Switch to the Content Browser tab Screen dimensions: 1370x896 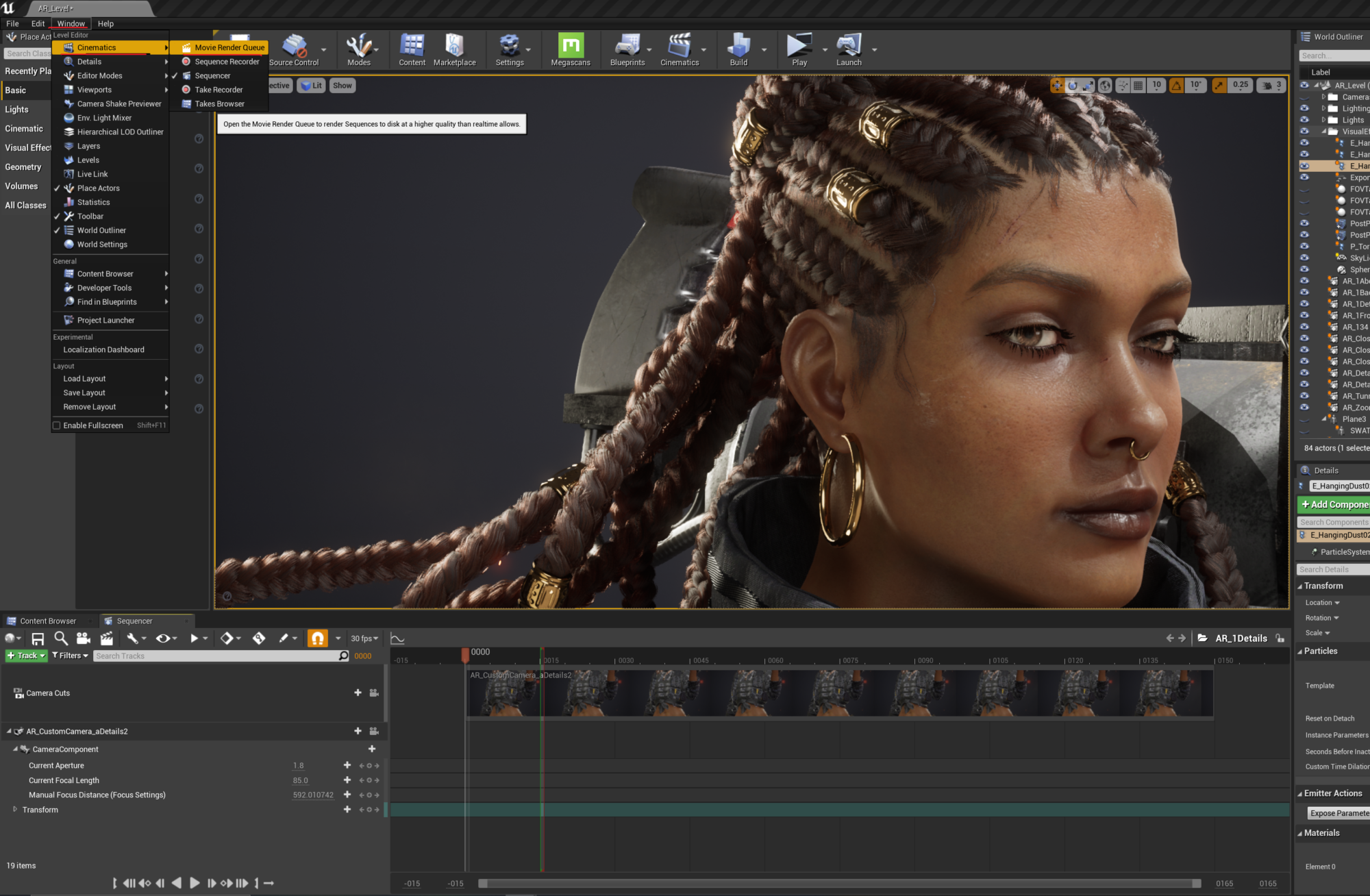point(47,621)
